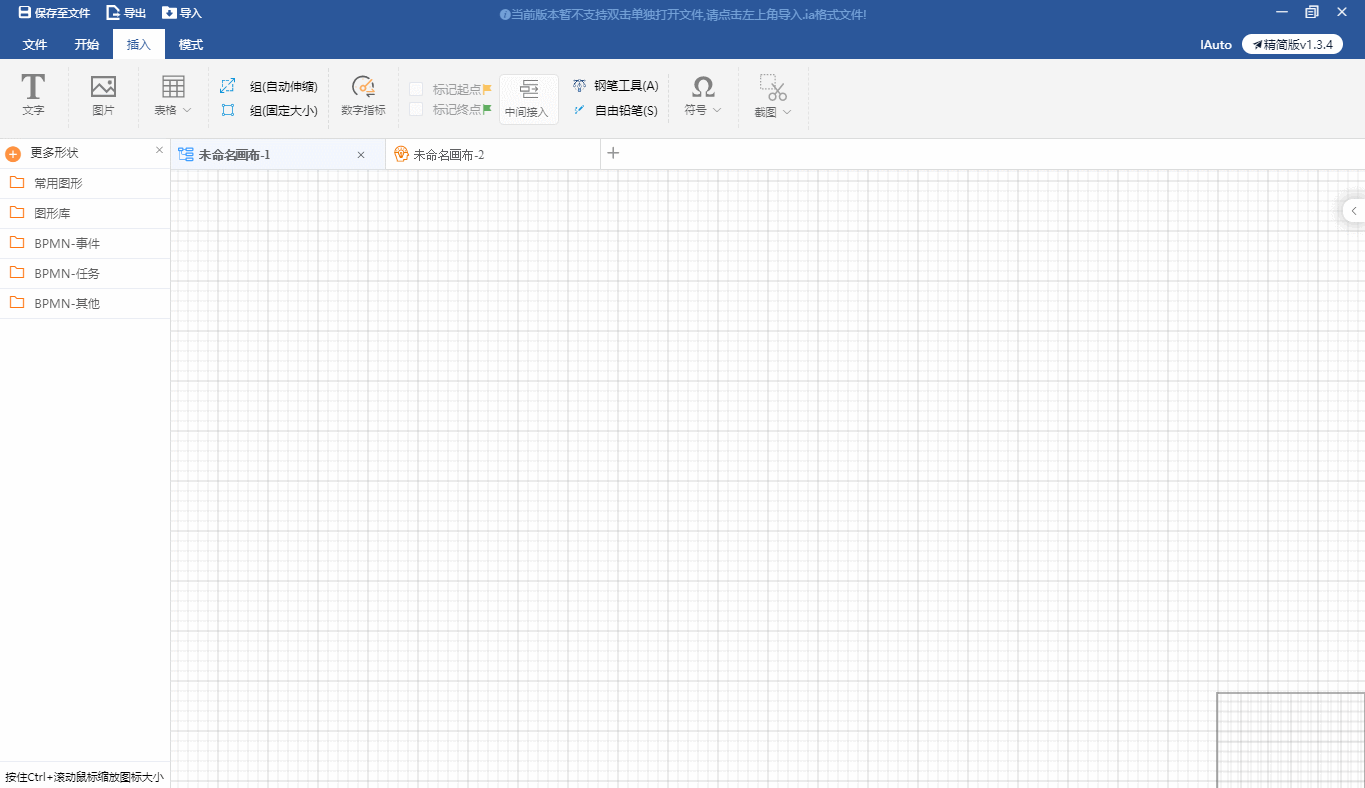Click the 更多形状 more shapes button

(54, 153)
